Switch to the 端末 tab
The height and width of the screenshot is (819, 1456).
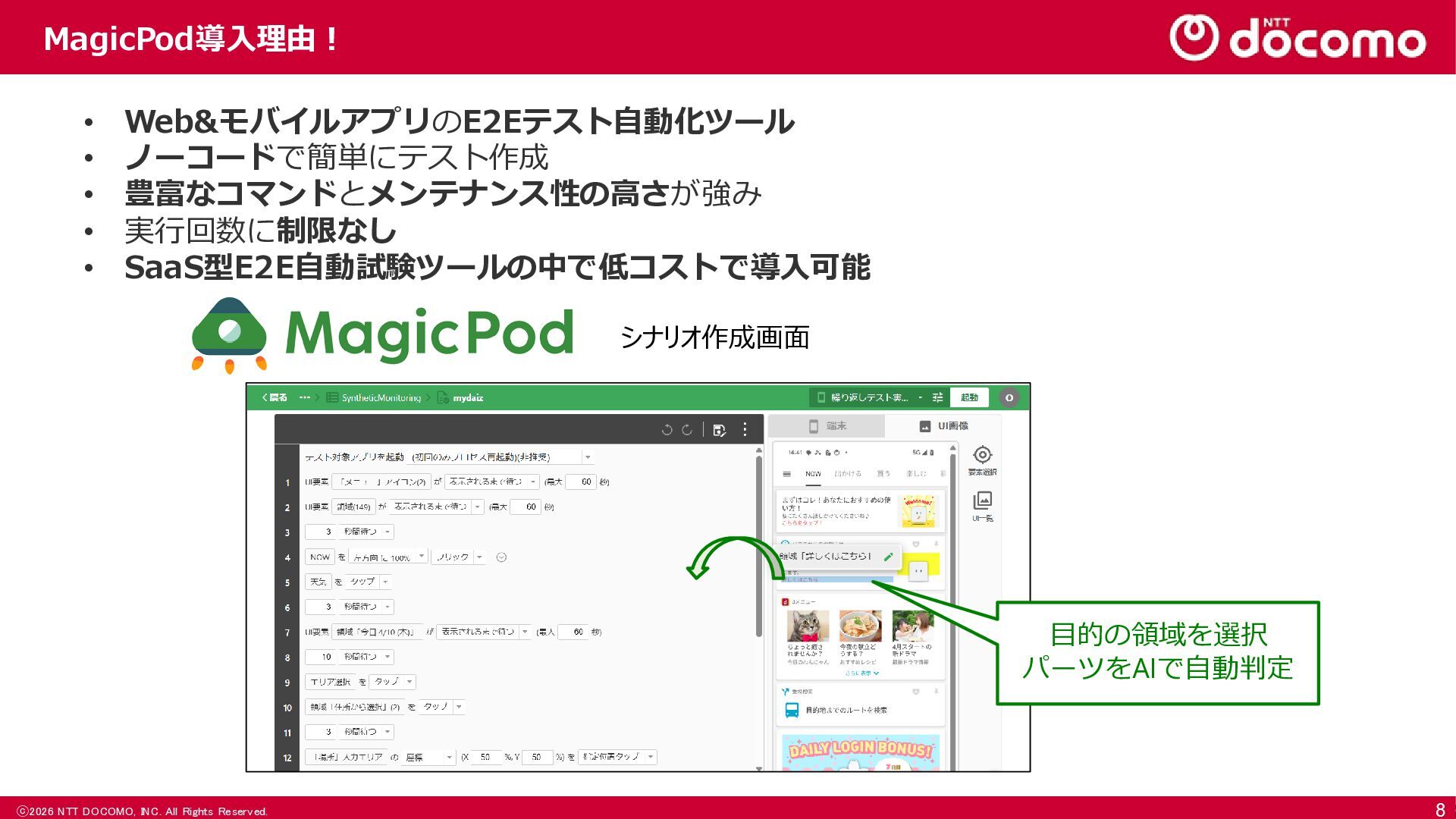(827, 426)
